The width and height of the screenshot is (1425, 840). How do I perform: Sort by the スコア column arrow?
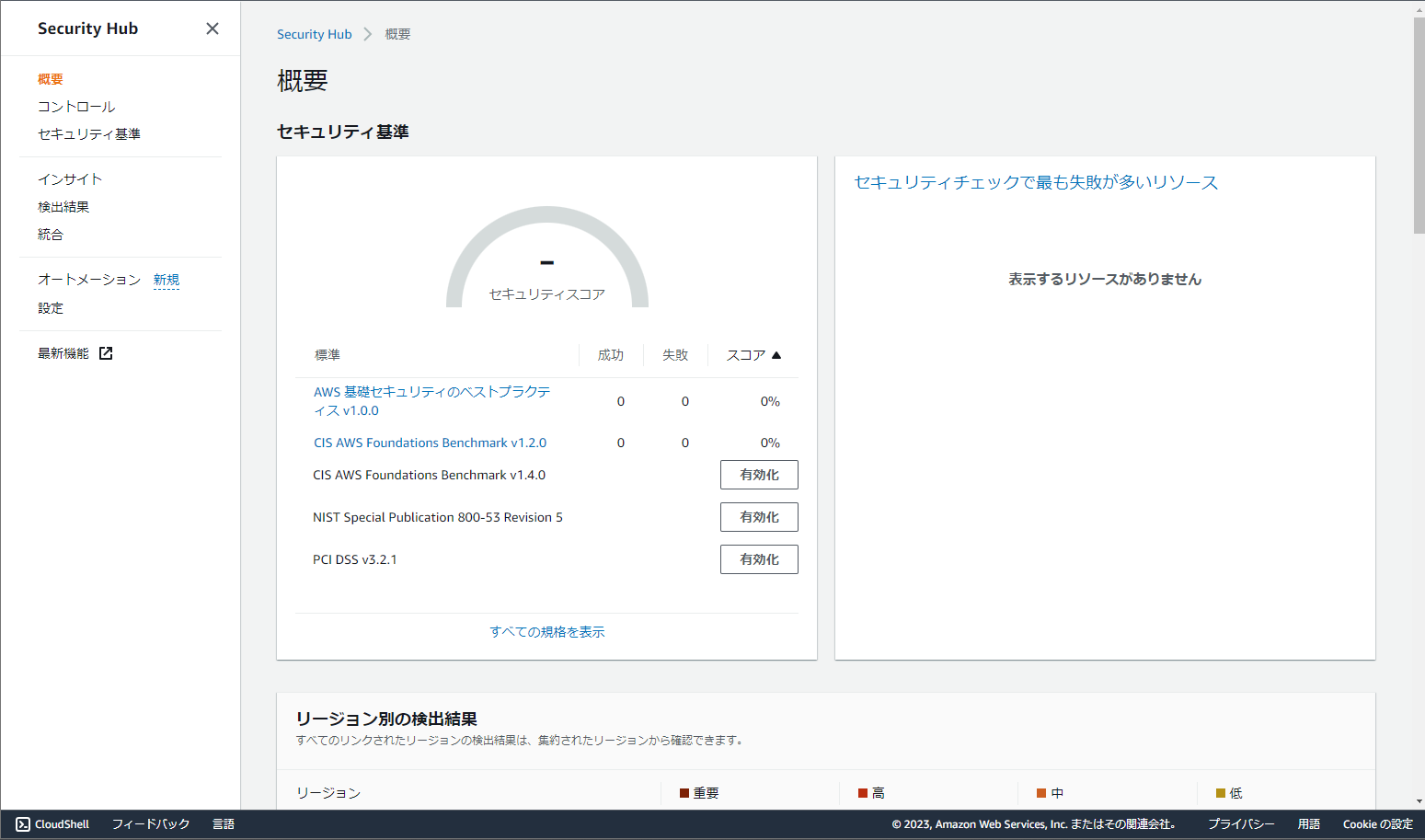click(776, 355)
